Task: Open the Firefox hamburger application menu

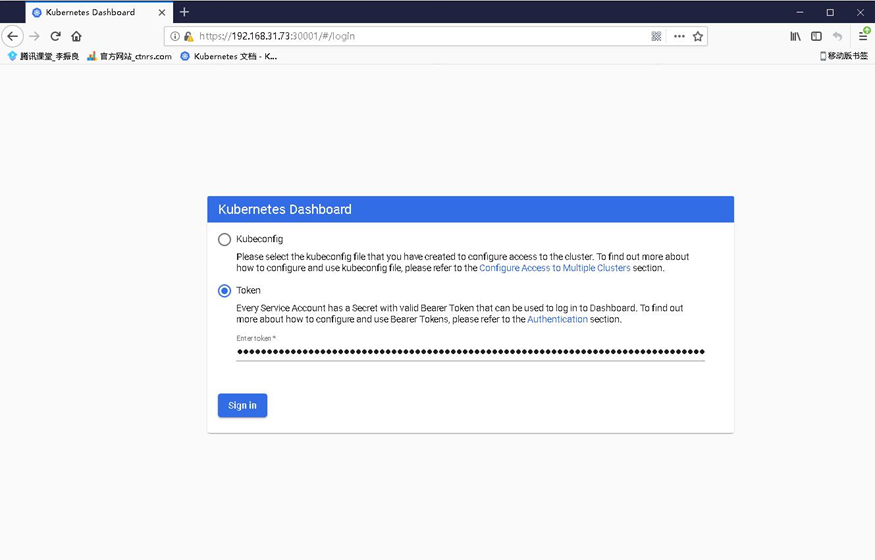Action: click(863, 36)
